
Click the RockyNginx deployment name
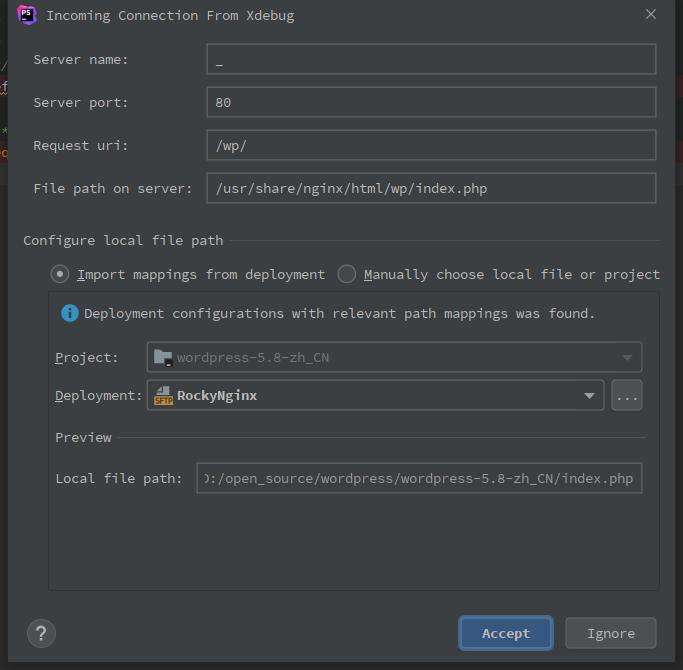(x=217, y=396)
